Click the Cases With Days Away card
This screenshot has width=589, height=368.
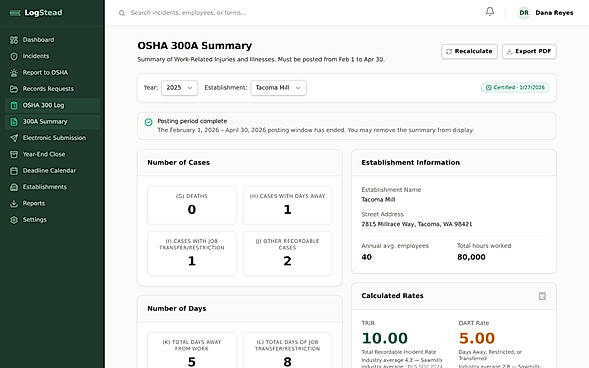[x=287, y=205]
